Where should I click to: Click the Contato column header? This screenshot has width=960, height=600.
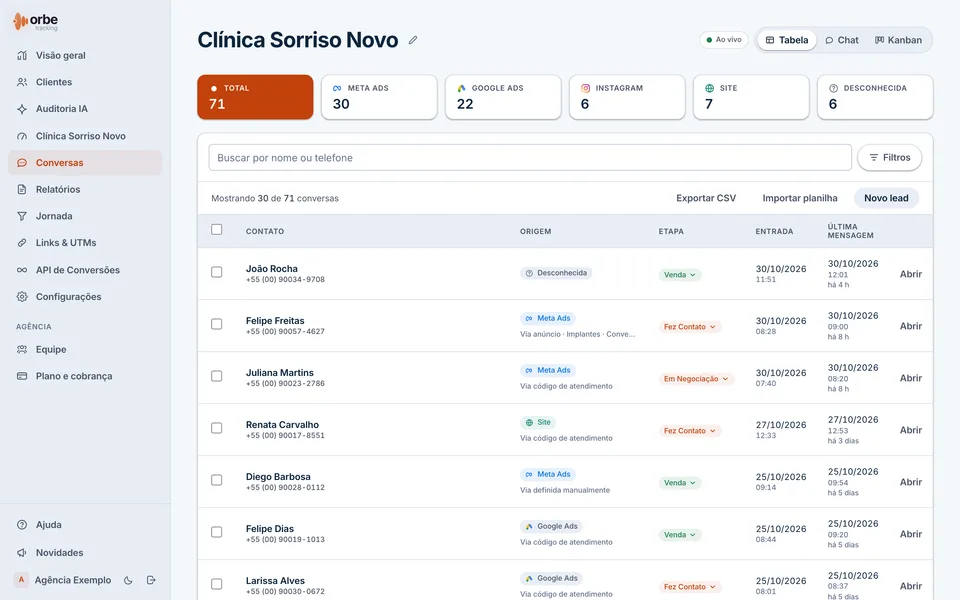click(x=265, y=231)
